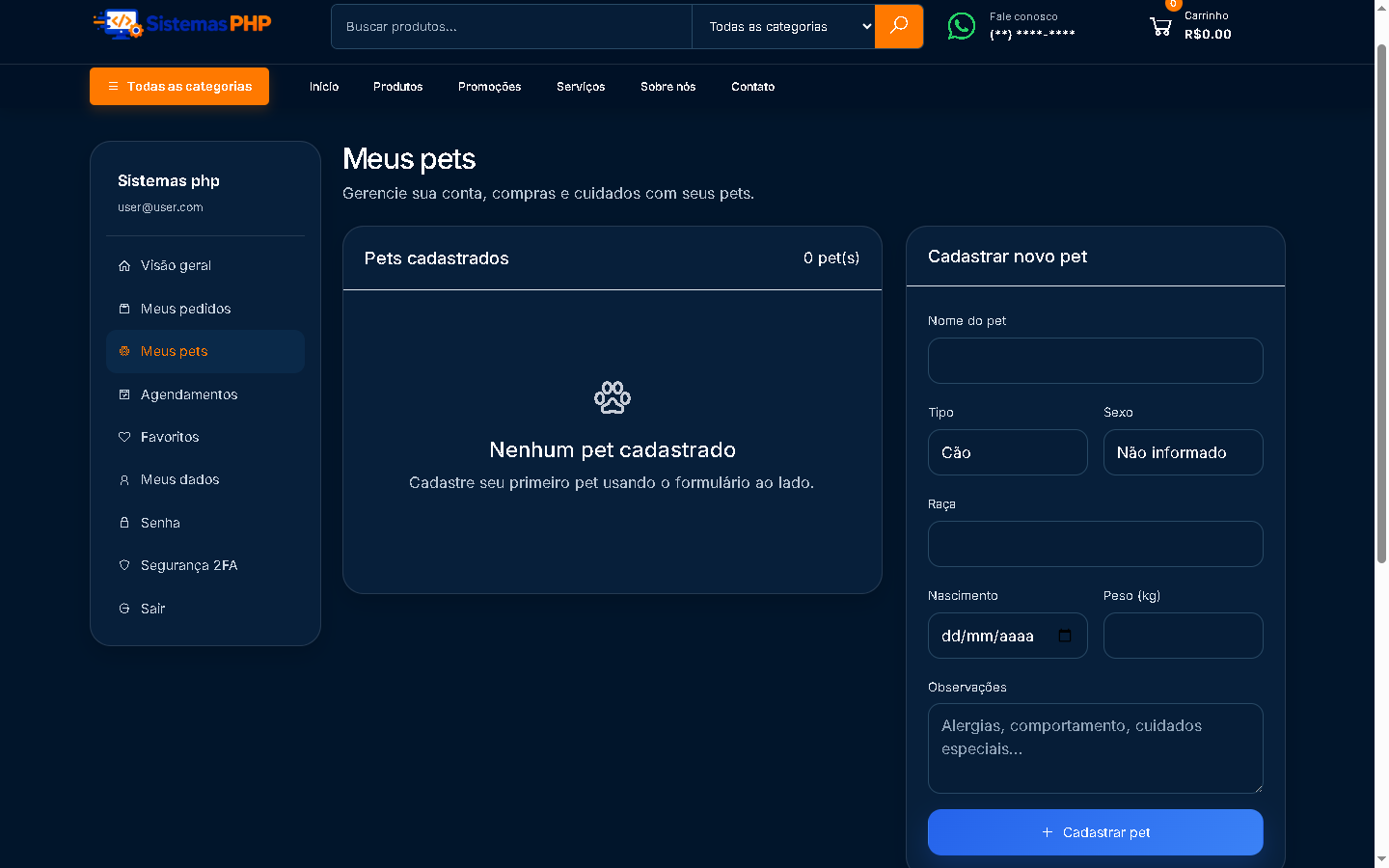Open the WhatsApp contact icon

(962, 26)
